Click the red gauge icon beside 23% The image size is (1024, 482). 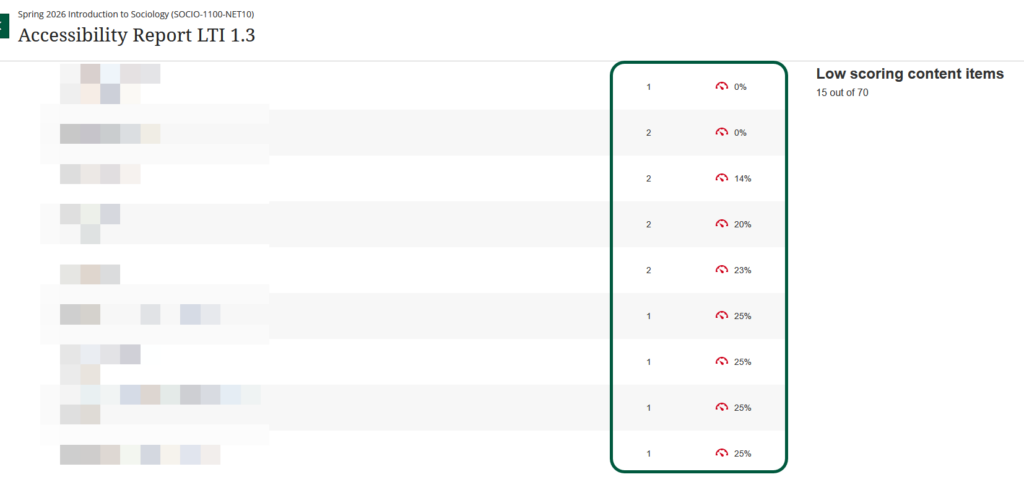point(721,270)
